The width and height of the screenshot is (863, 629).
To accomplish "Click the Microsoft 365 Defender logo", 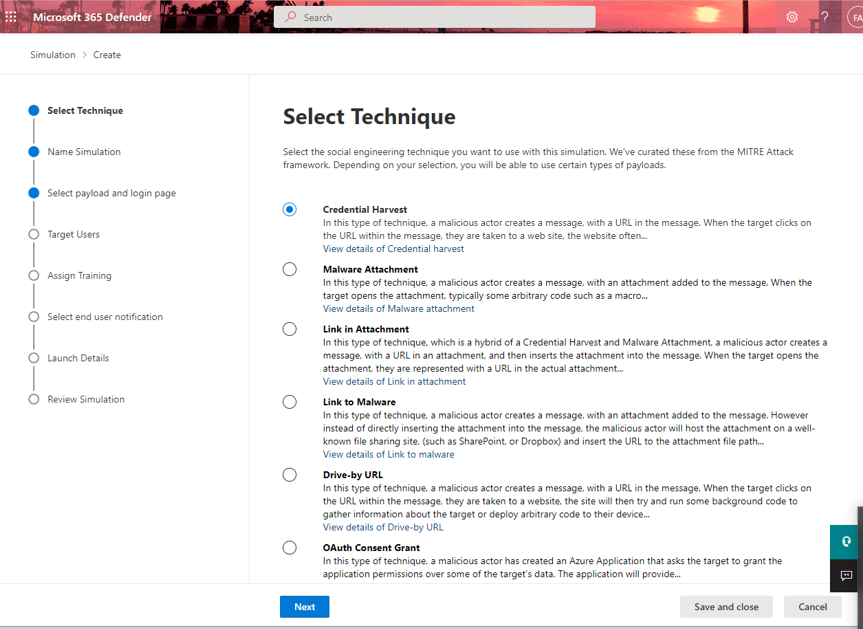I will [90, 16].
